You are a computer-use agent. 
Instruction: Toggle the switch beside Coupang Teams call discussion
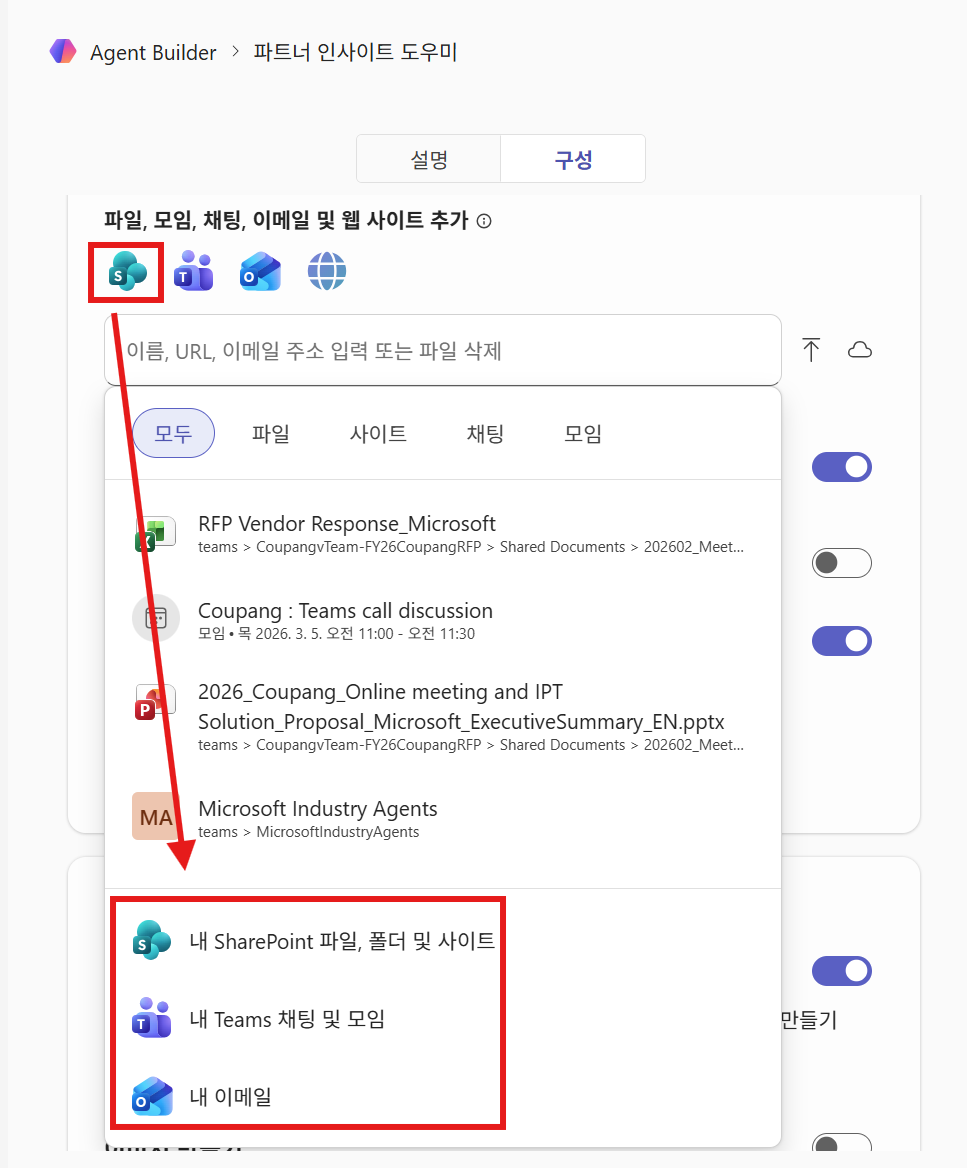click(842, 641)
